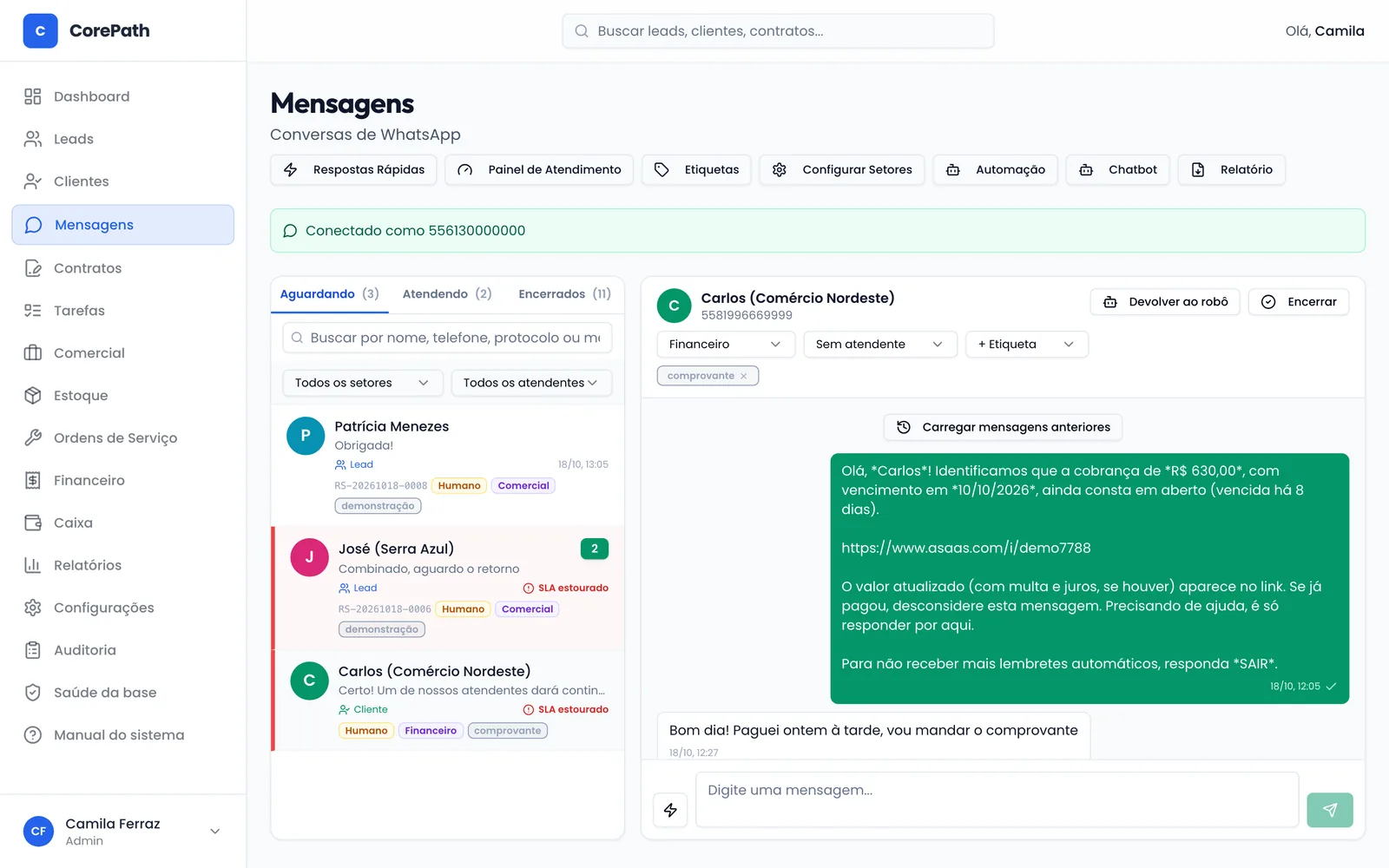Image resolution: width=1389 pixels, height=868 pixels.
Task: Click the conversation search field
Action: click(x=447, y=338)
